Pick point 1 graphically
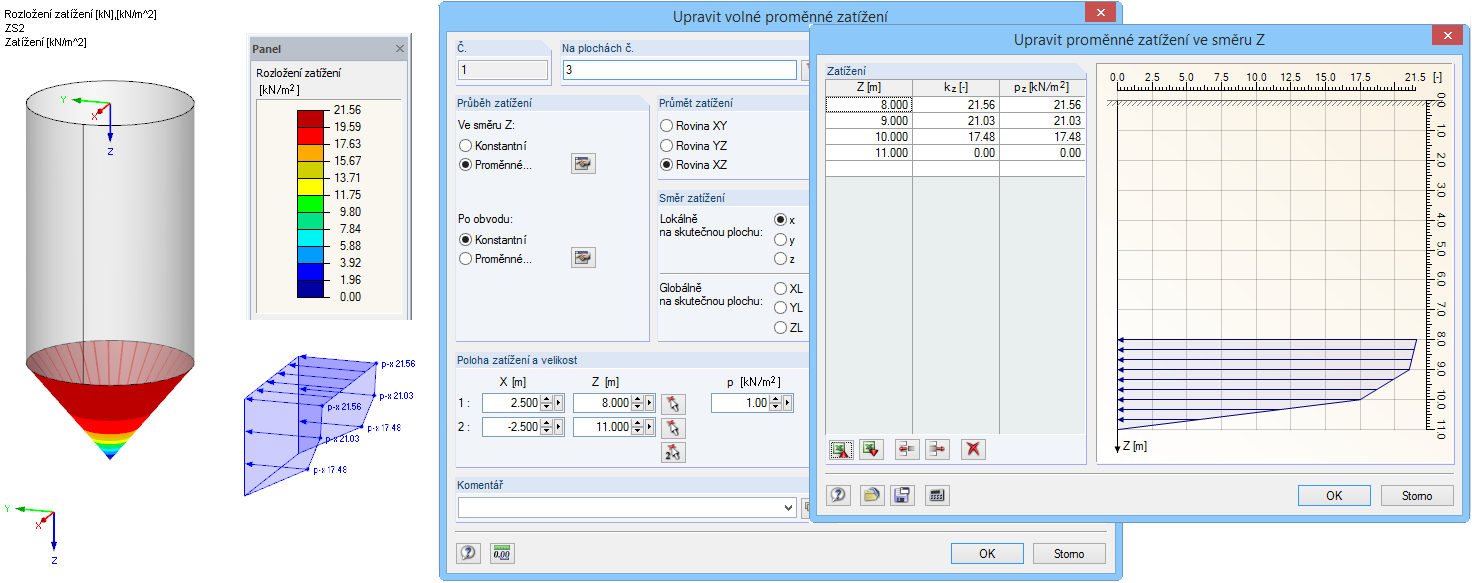The height and width of the screenshot is (583, 1472). tap(674, 403)
